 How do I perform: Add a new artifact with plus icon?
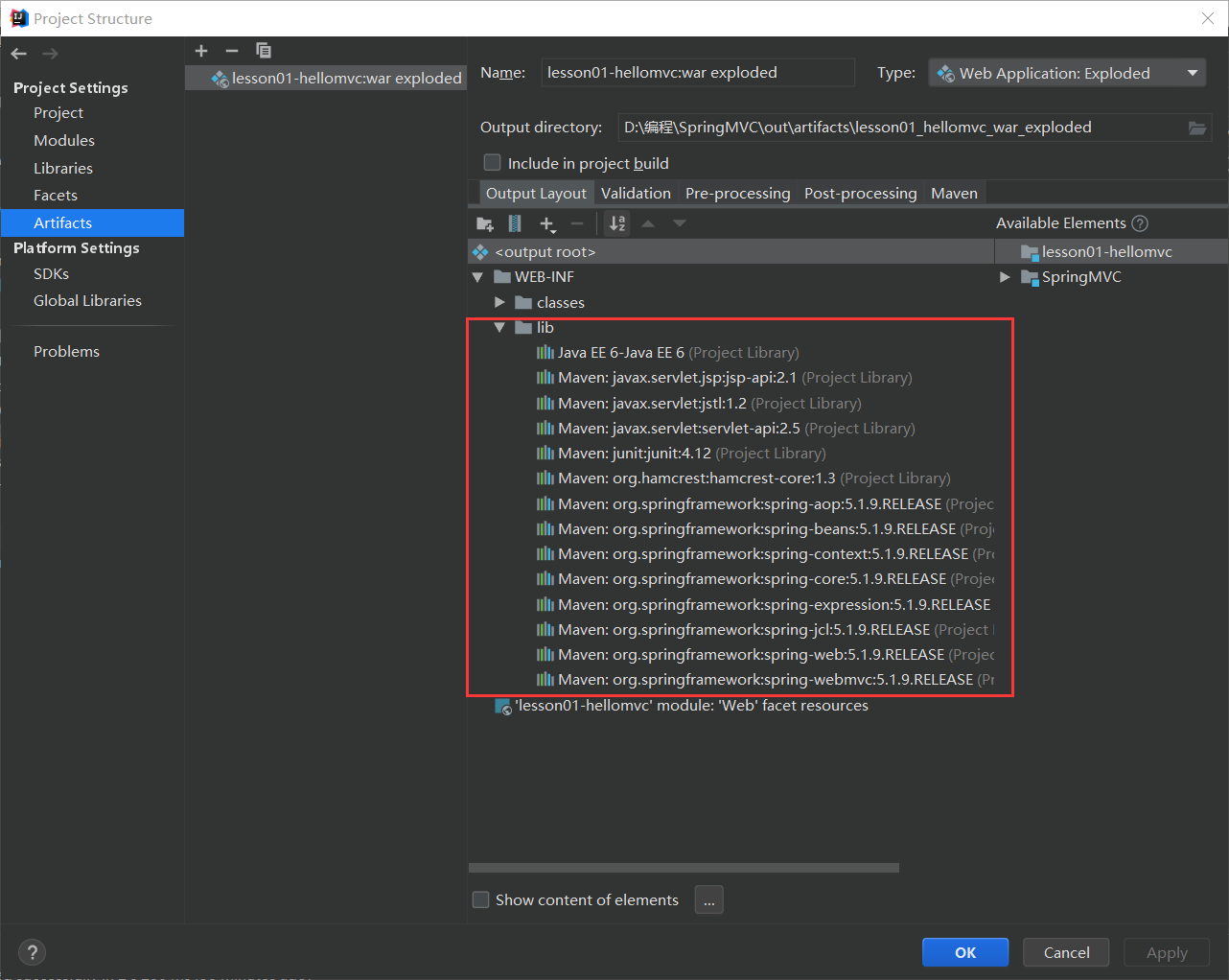coord(201,51)
